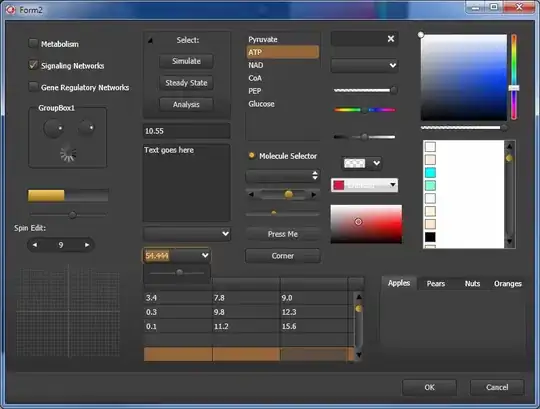Image resolution: width=540 pixels, height=409 pixels.
Task: Tick the Gene Regulatory Networks checkbox
Action: [x=33, y=86]
